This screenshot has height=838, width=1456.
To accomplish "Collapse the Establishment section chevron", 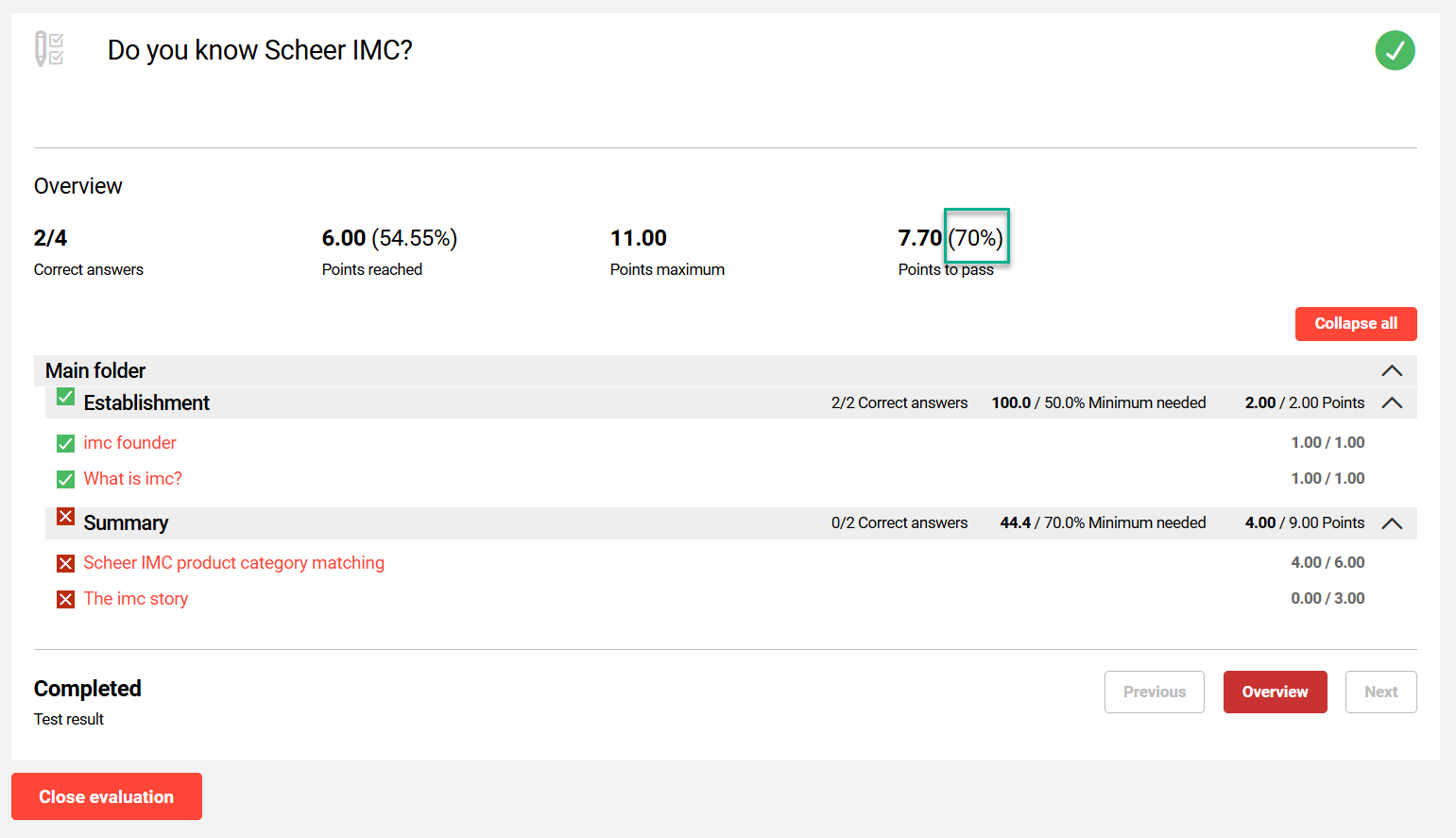I will [x=1392, y=402].
